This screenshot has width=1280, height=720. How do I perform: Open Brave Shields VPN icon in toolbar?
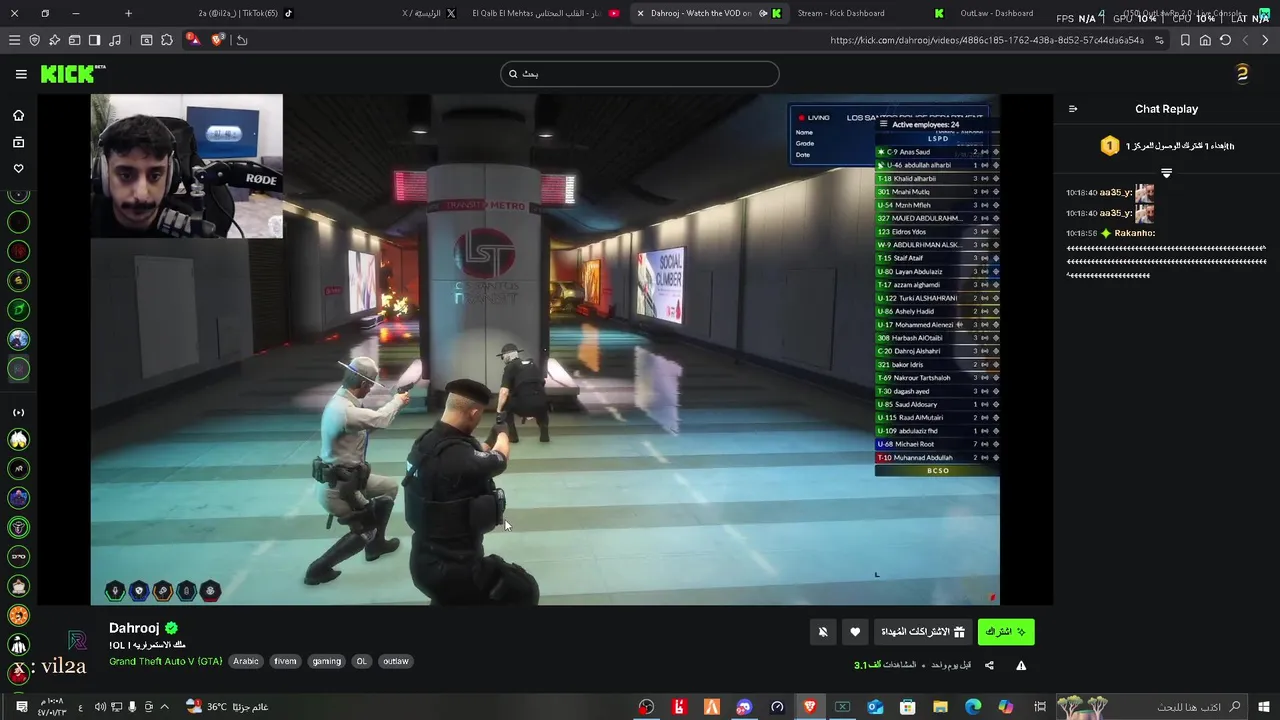click(x=34, y=40)
